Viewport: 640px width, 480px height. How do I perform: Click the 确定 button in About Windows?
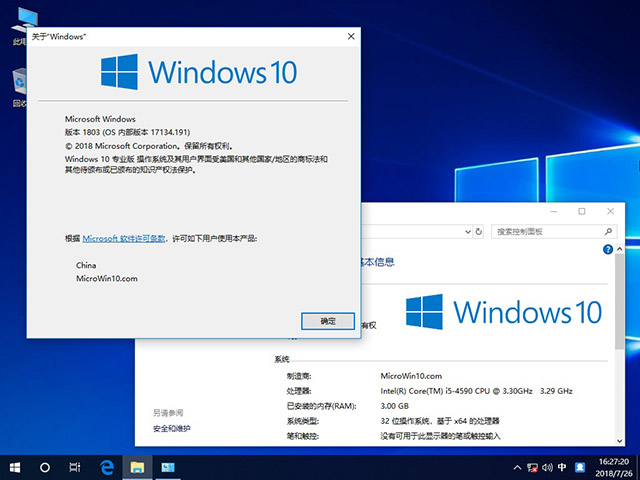point(328,321)
